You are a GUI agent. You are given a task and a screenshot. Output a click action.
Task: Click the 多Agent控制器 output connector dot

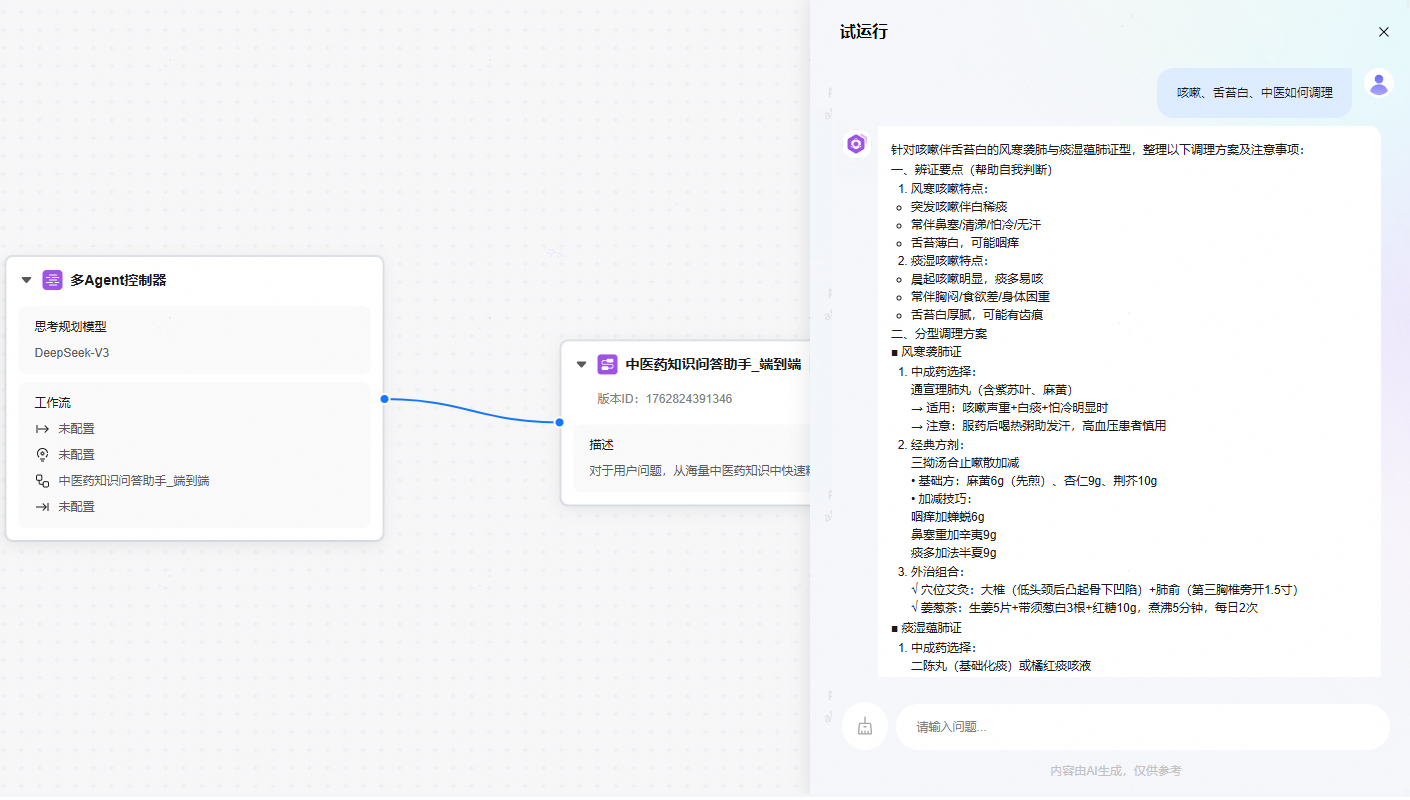point(384,399)
